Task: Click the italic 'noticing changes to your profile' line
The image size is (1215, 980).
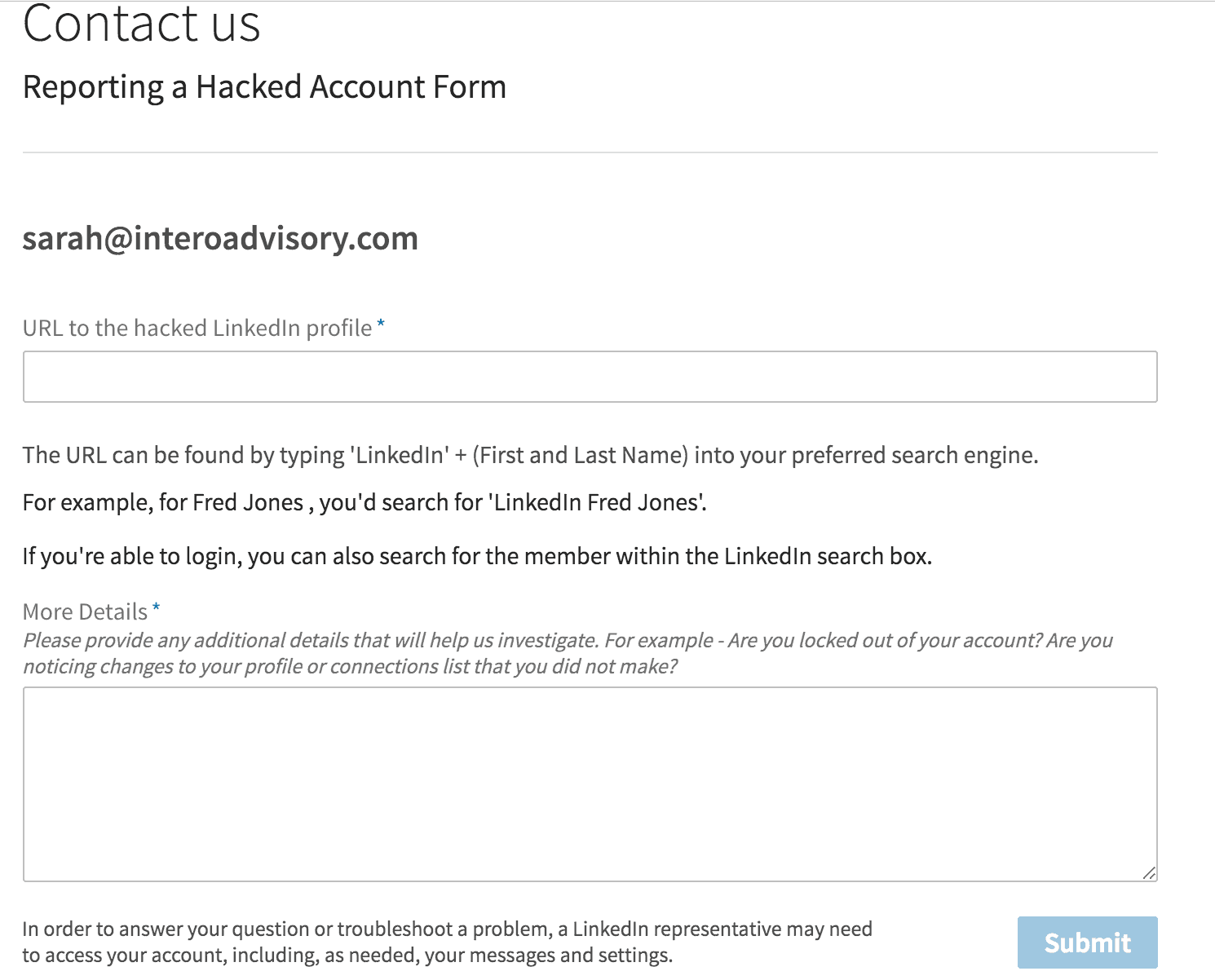Action: pyautogui.click(x=350, y=666)
